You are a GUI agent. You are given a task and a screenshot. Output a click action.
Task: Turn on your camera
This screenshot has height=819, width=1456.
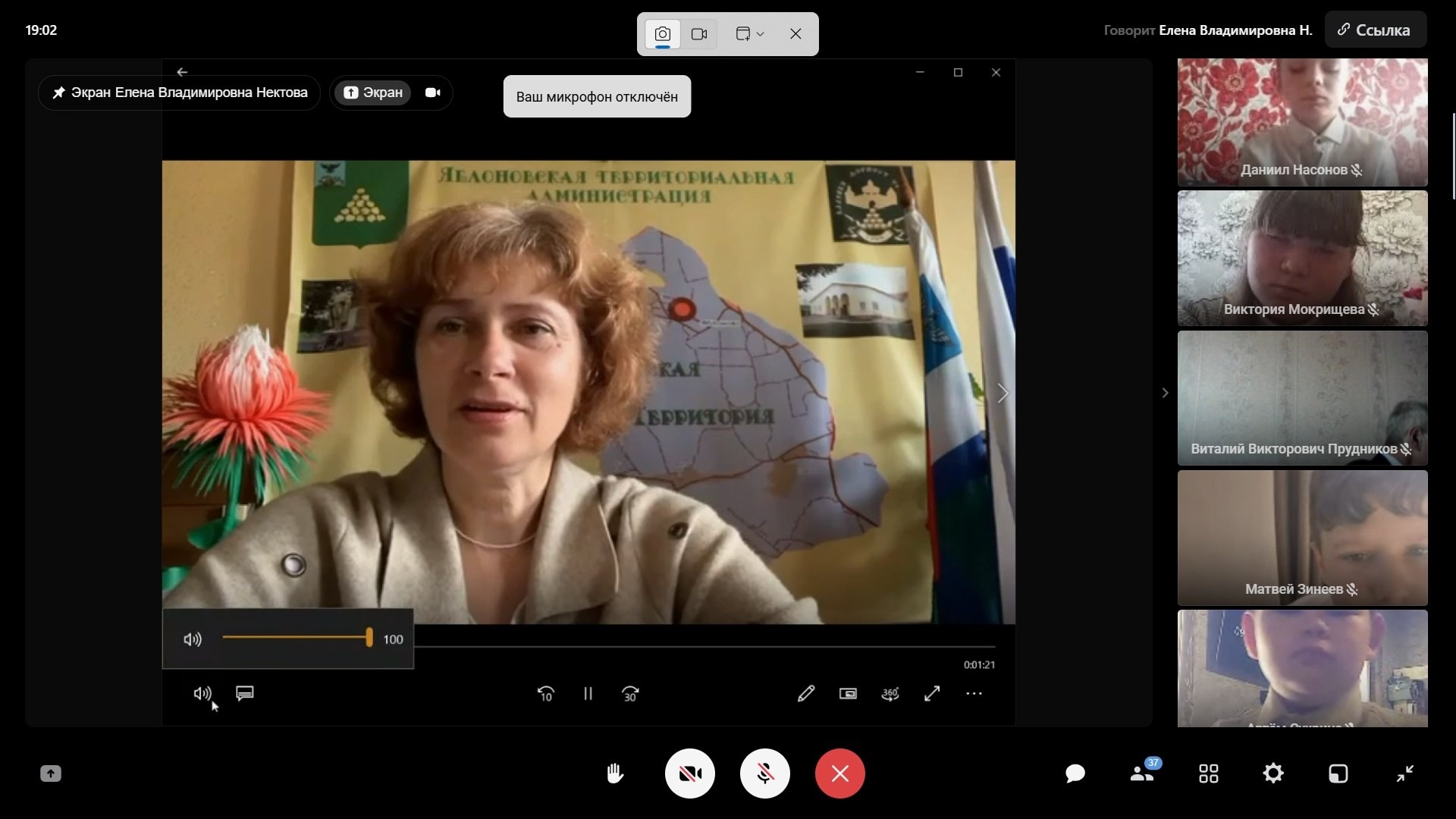click(689, 773)
